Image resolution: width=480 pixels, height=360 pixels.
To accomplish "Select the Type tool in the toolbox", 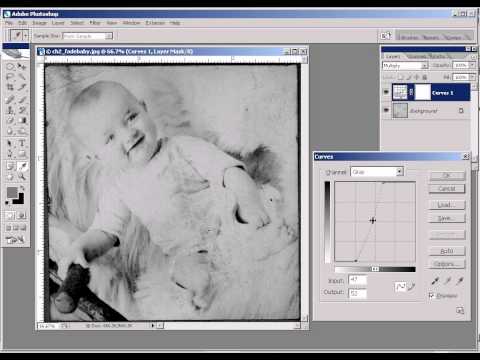I will [22, 143].
